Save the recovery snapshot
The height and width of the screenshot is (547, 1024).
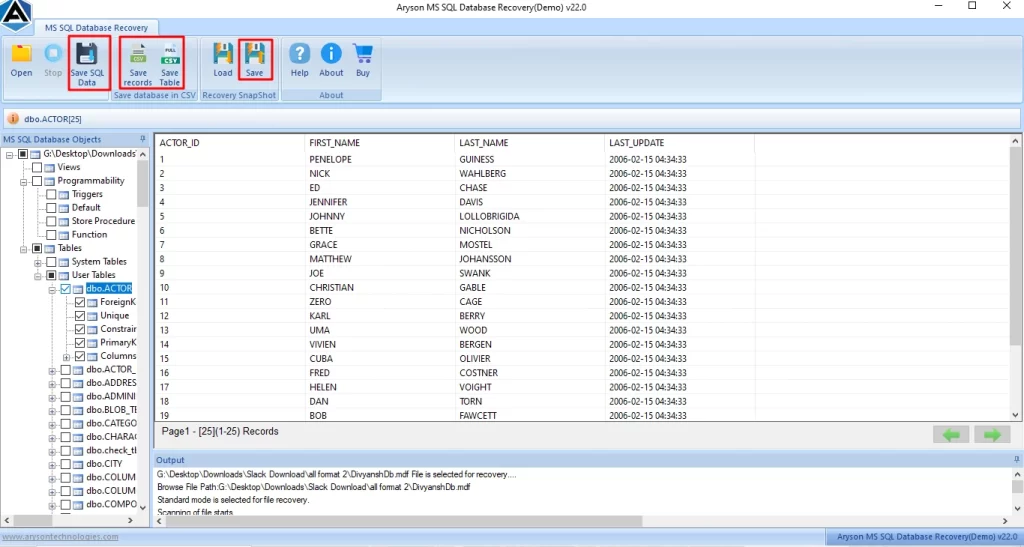[255, 58]
